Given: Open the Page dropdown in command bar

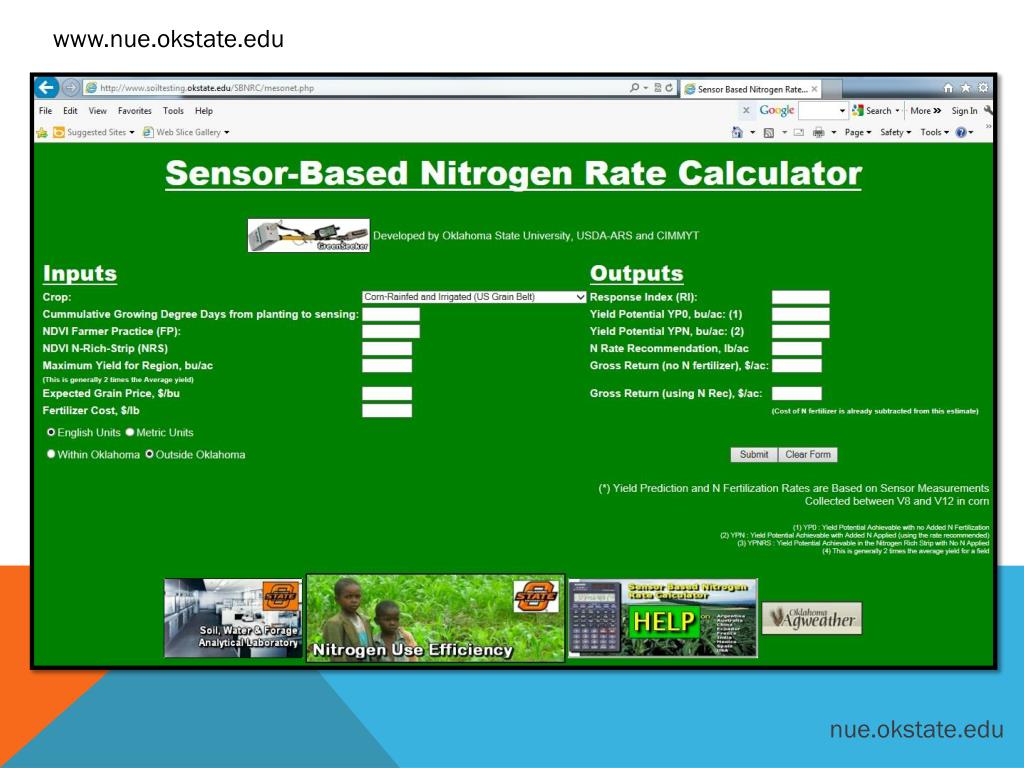Looking at the screenshot, I should (x=857, y=133).
